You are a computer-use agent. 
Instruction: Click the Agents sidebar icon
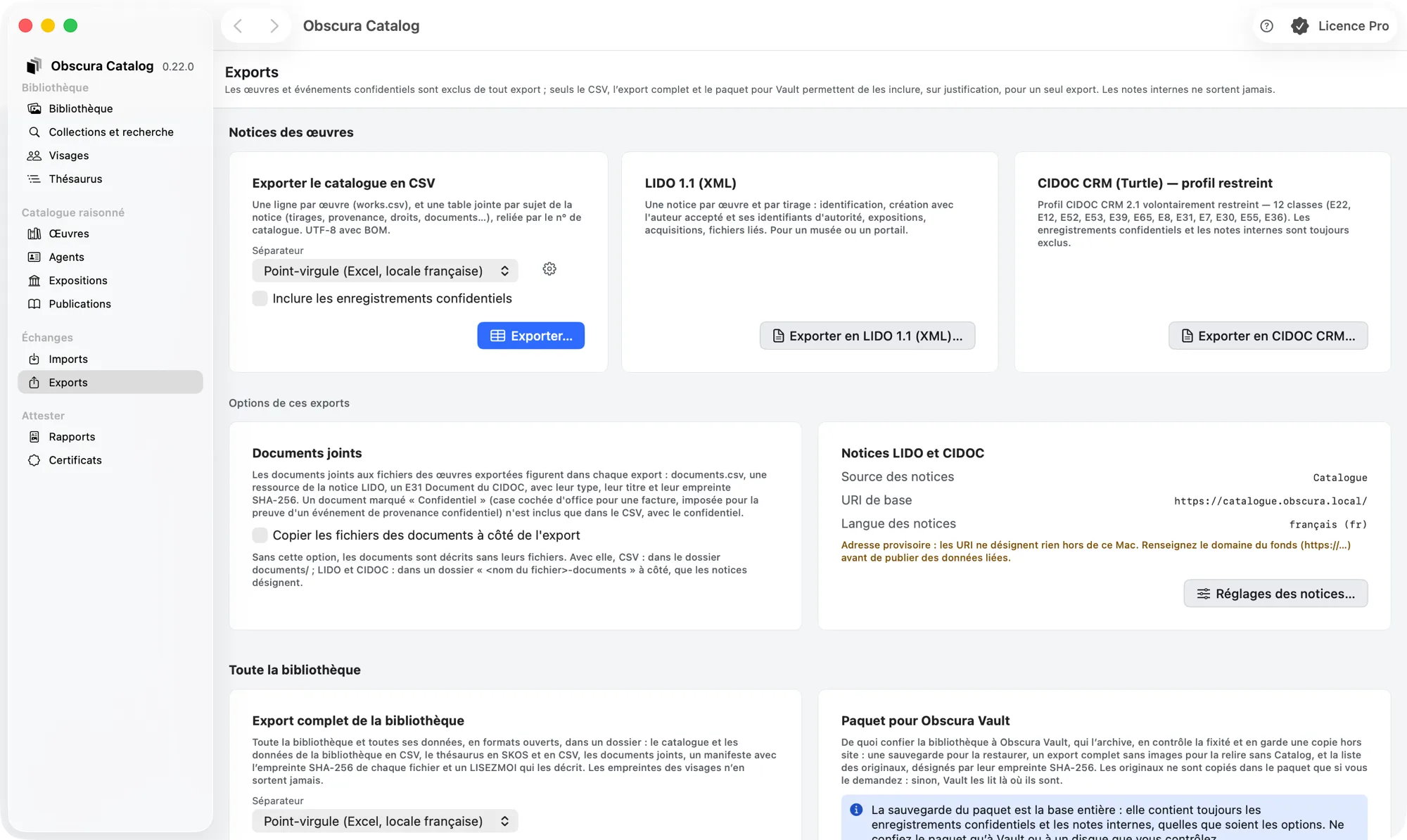pos(34,257)
